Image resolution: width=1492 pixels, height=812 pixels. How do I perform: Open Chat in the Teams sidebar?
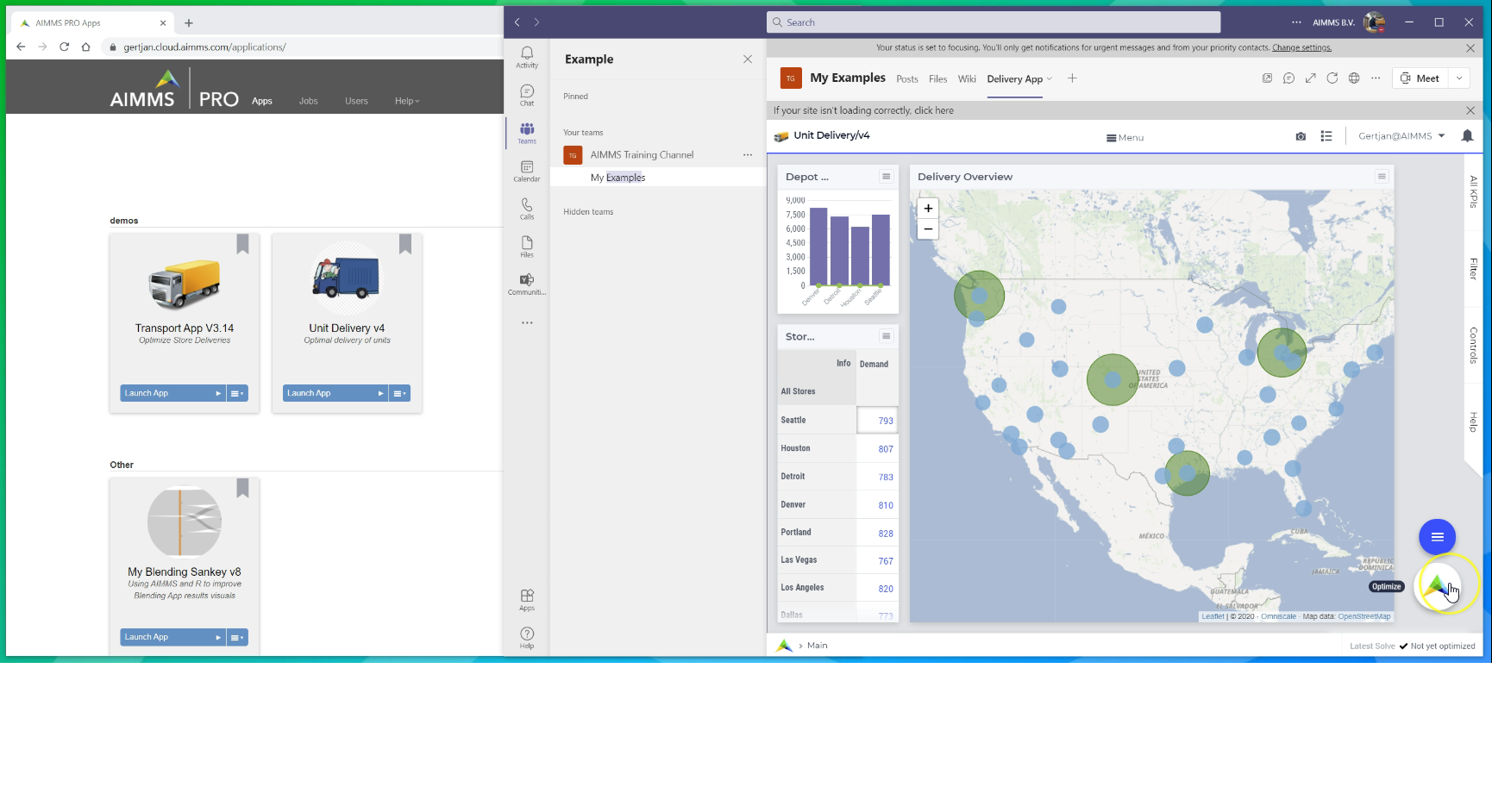coord(527,95)
